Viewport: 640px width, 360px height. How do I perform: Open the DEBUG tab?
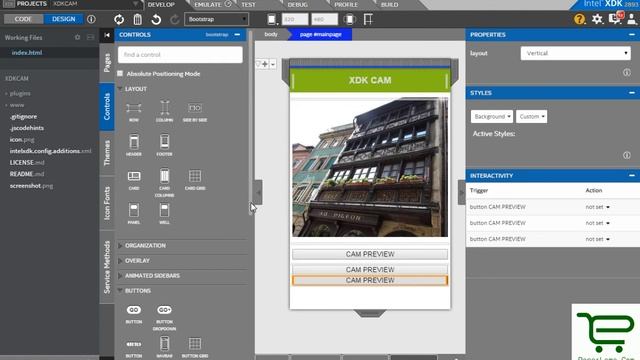point(298,4)
